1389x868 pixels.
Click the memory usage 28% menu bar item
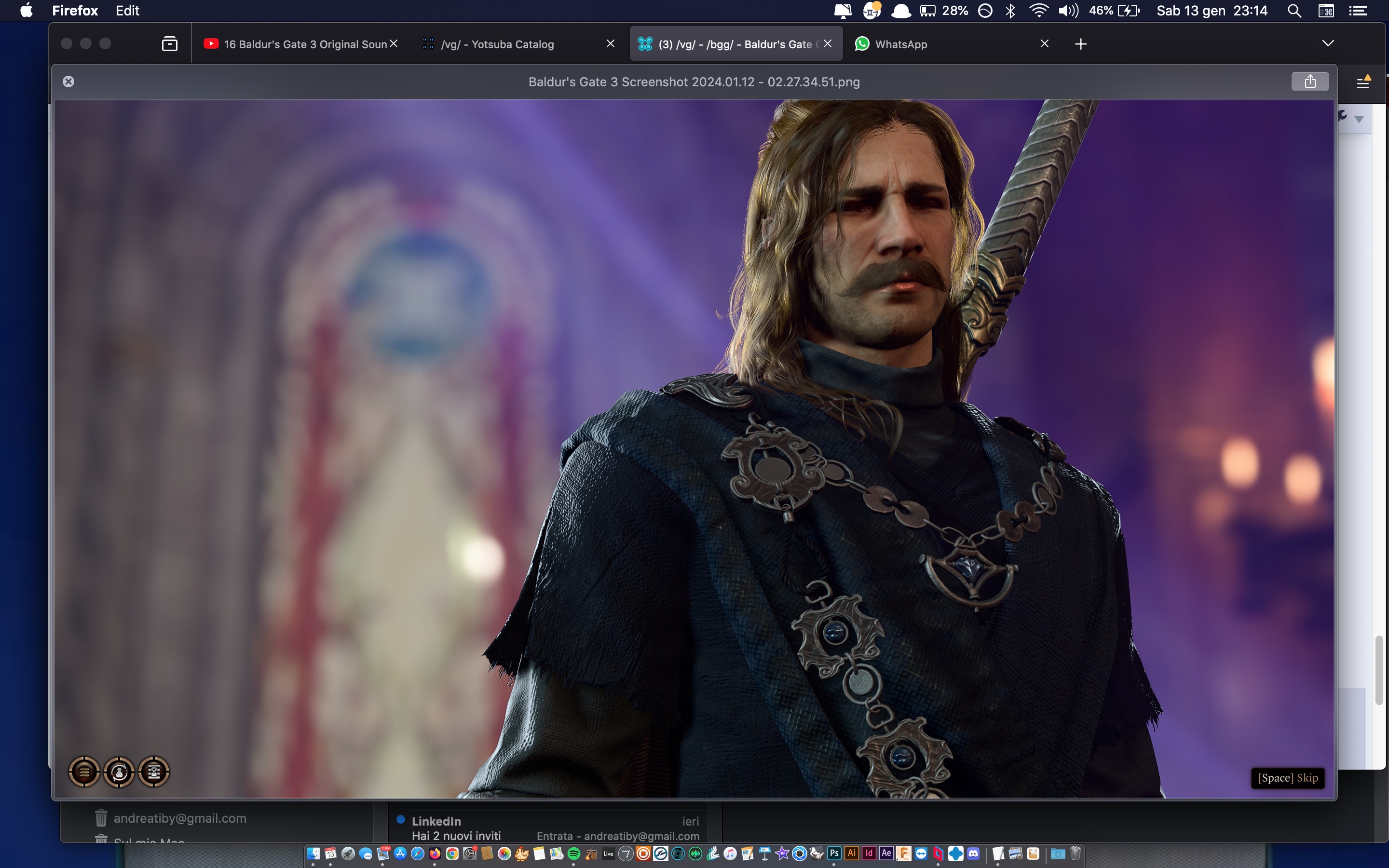943,10
